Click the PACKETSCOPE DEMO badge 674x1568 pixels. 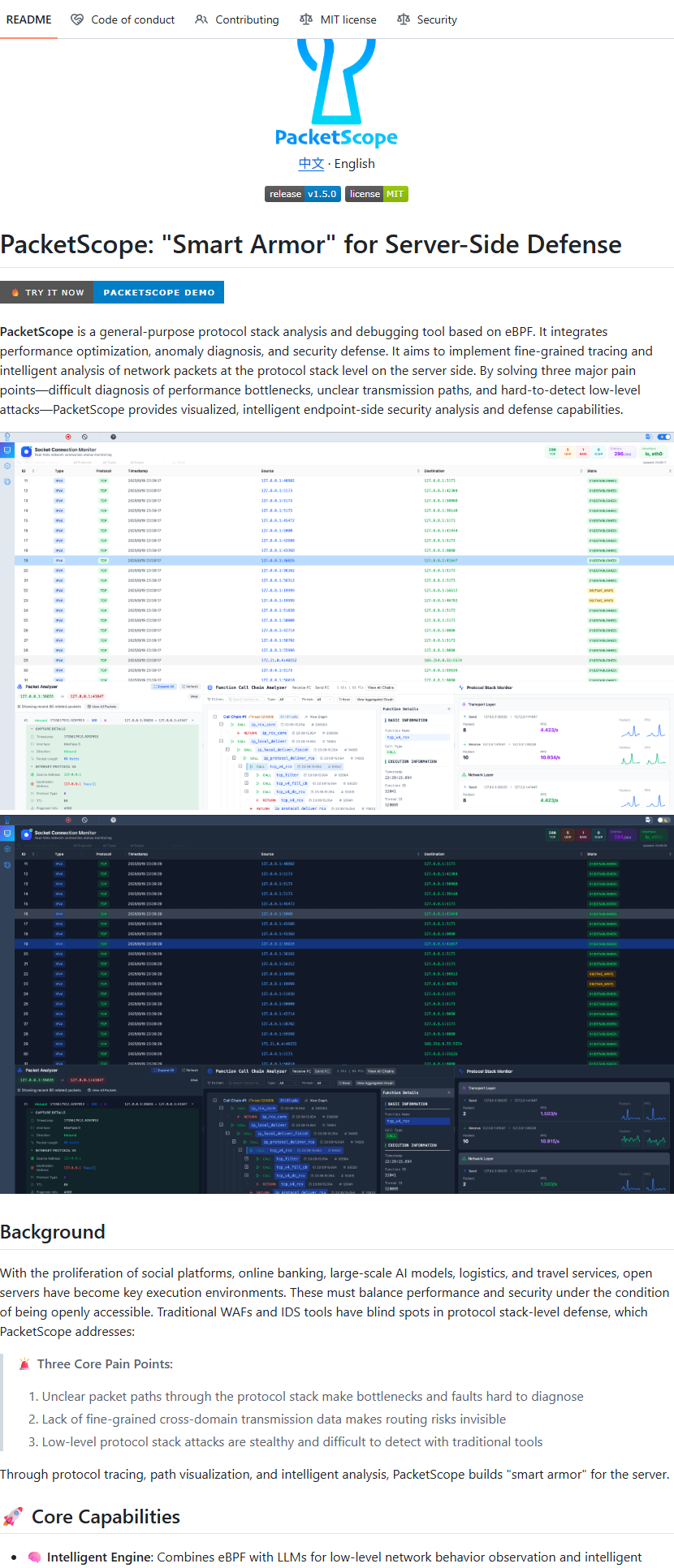[x=159, y=292]
